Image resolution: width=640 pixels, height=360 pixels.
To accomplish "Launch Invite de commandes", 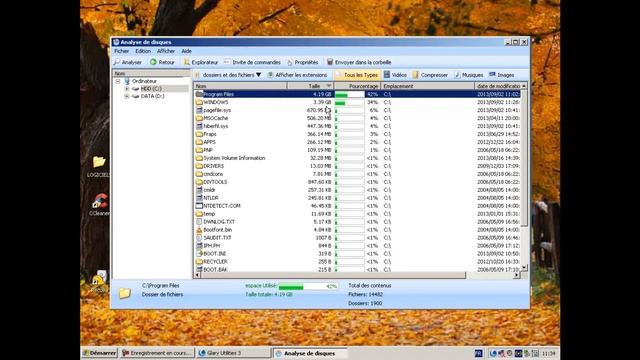I will (252, 62).
